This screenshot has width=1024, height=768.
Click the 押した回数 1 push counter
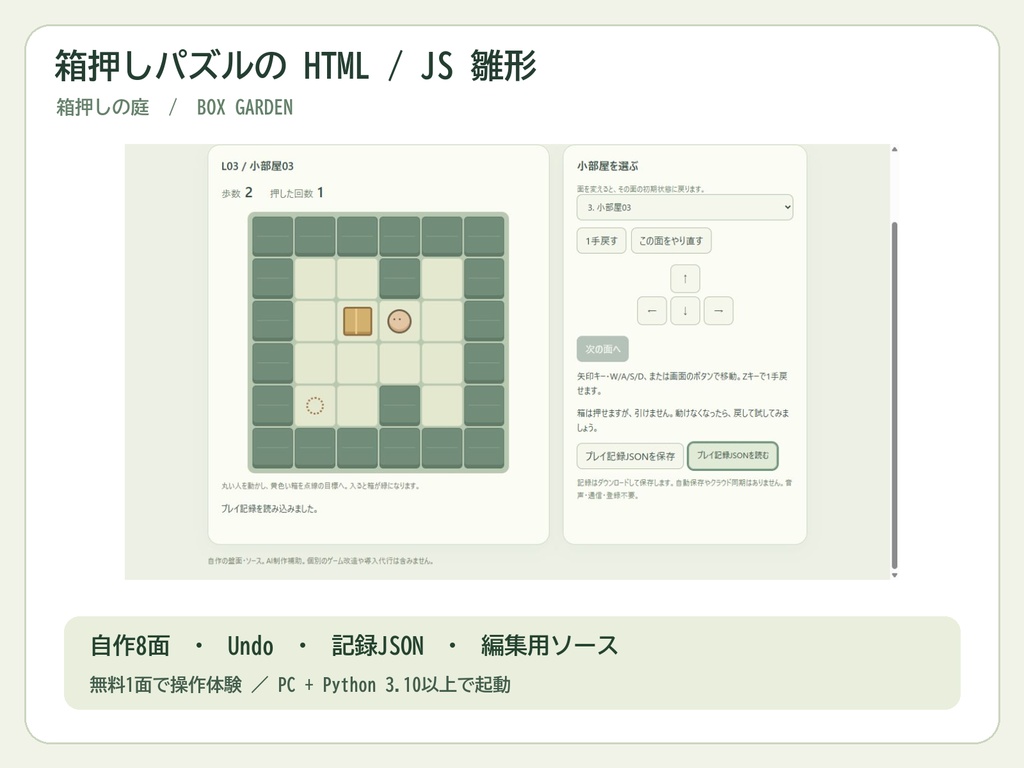point(296,193)
